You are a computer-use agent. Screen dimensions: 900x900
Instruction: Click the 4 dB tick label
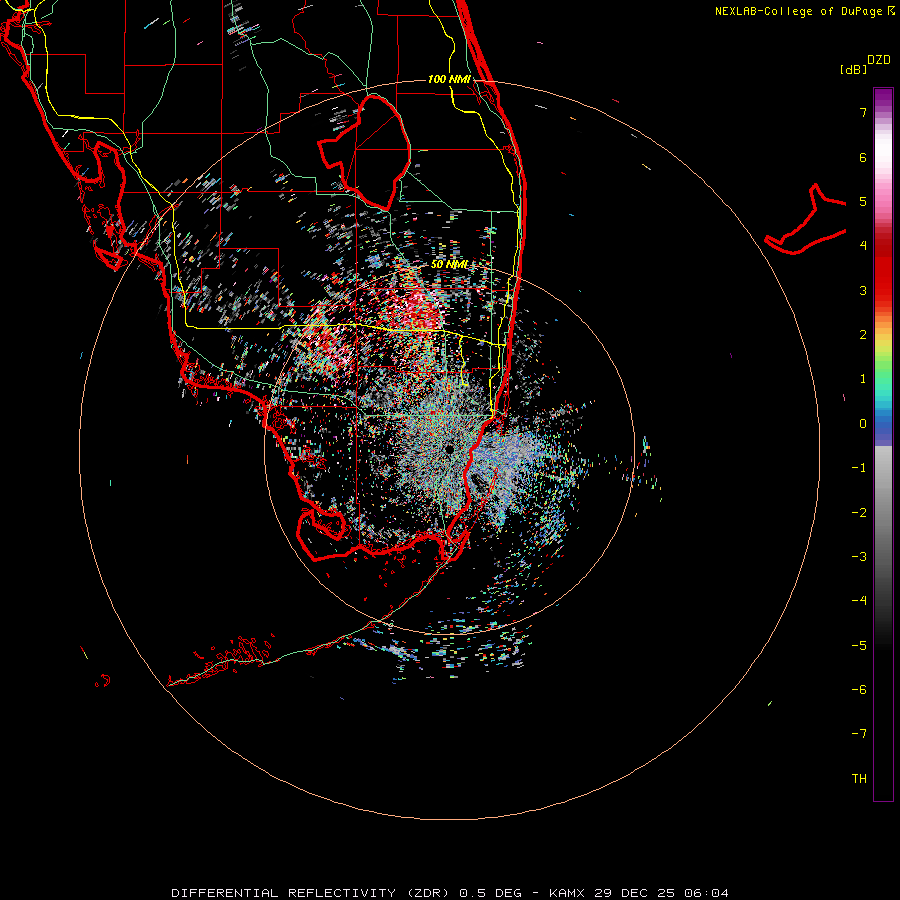tap(863, 246)
